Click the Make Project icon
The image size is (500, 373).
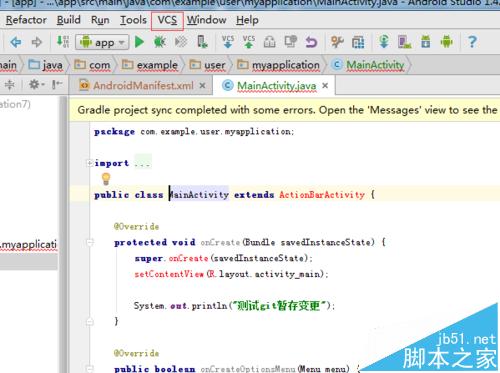[x=63, y=42]
